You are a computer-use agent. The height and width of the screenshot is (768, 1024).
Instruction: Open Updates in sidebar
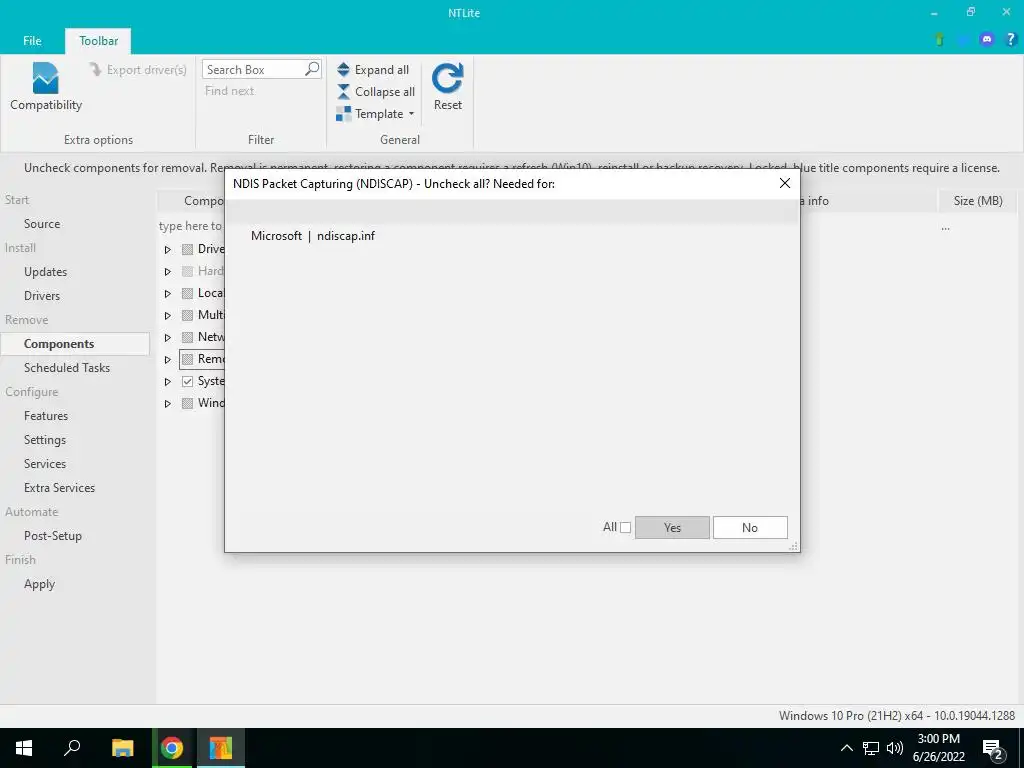click(x=45, y=272)
